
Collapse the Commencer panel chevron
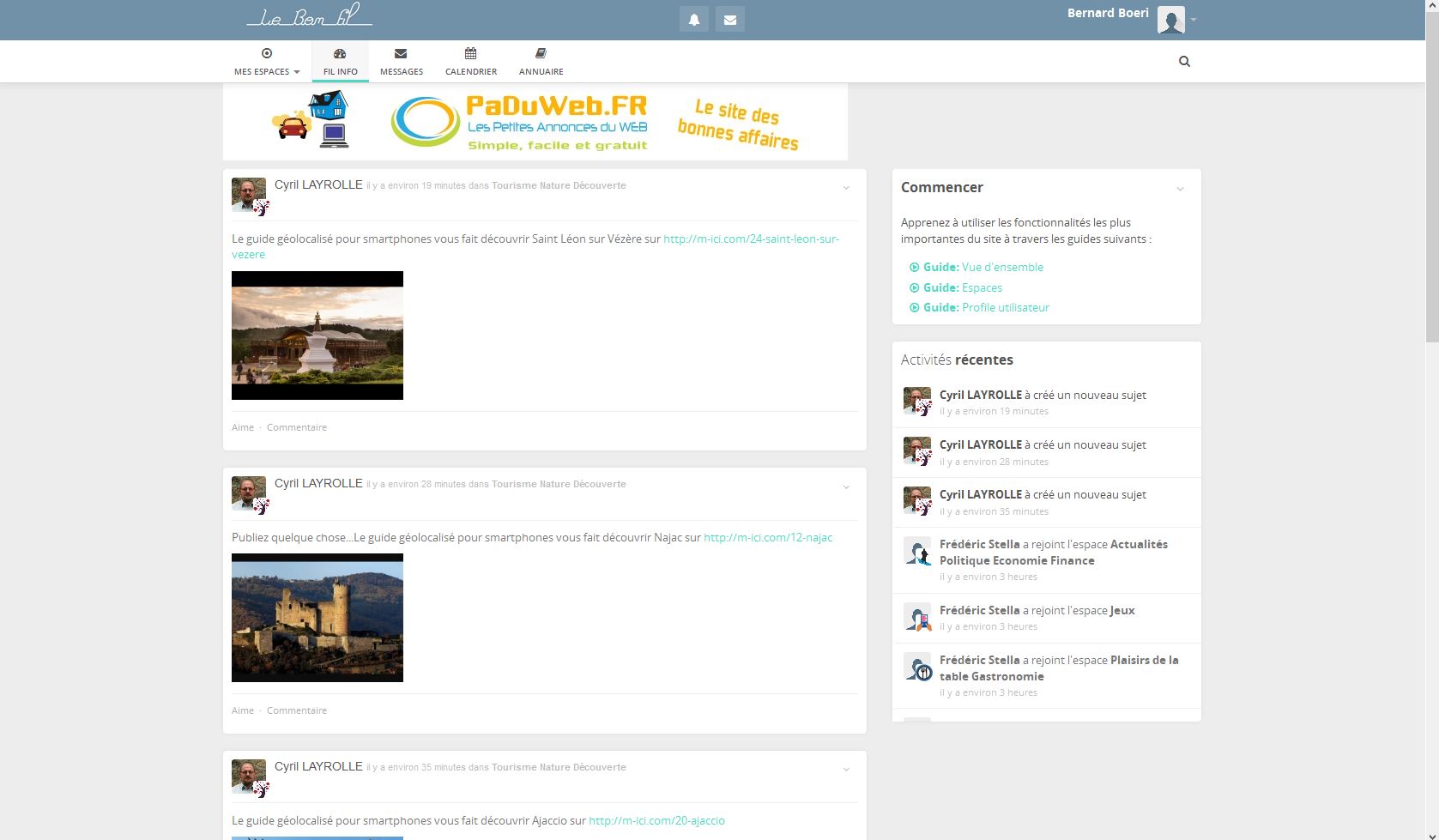1180,189
